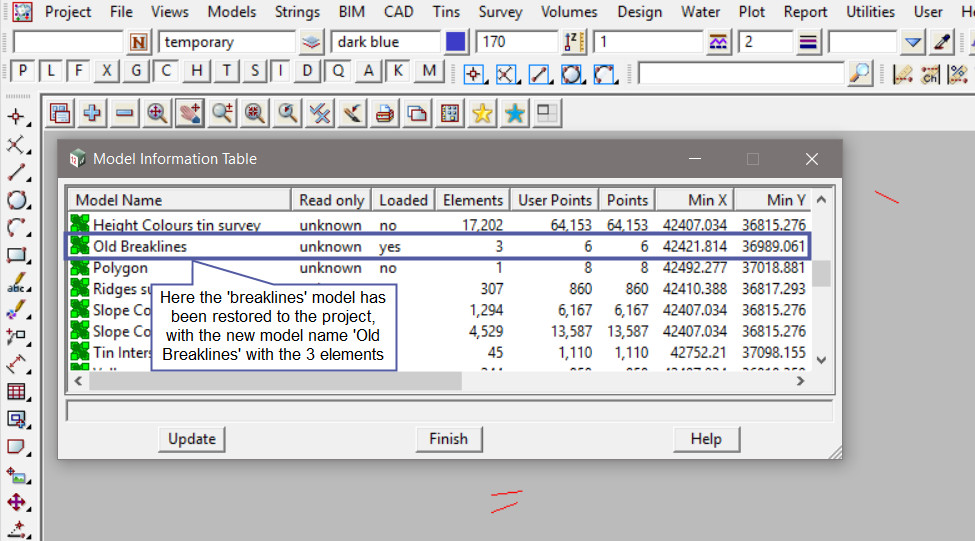Click the dark blue colour swatch
975x541 pixels.
tap(456, 42)
